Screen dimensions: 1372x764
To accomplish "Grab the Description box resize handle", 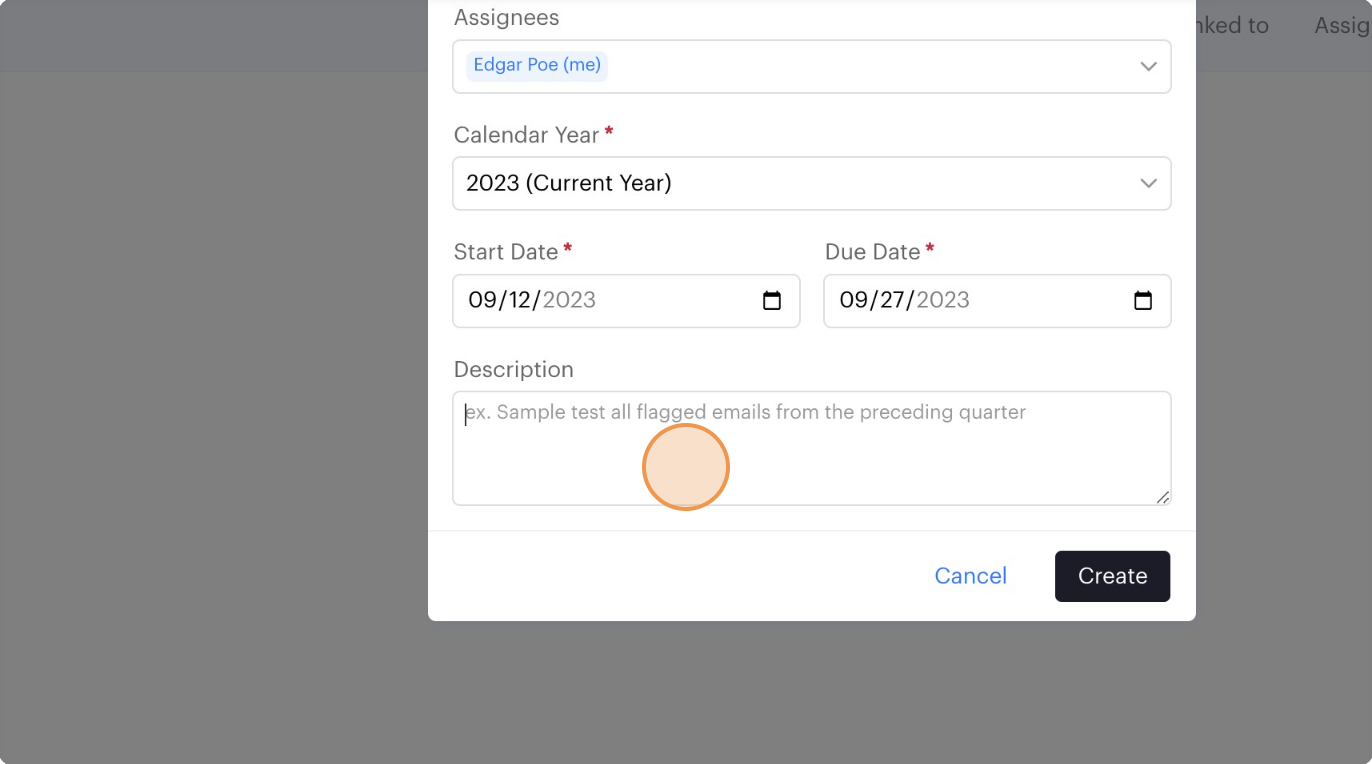I will (x=1162, y=497).
